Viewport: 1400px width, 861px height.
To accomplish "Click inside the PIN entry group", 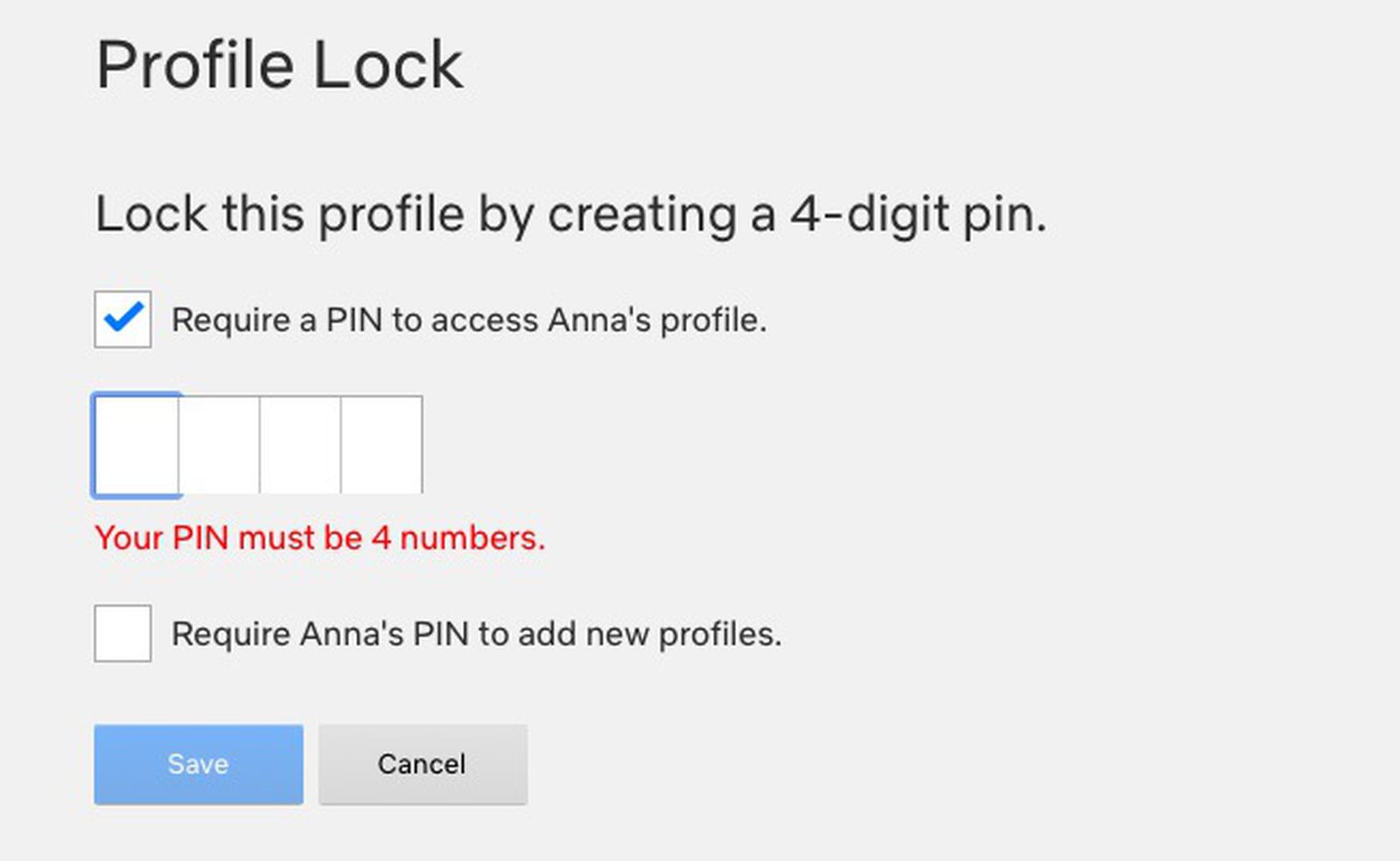I will pos(258,444).
